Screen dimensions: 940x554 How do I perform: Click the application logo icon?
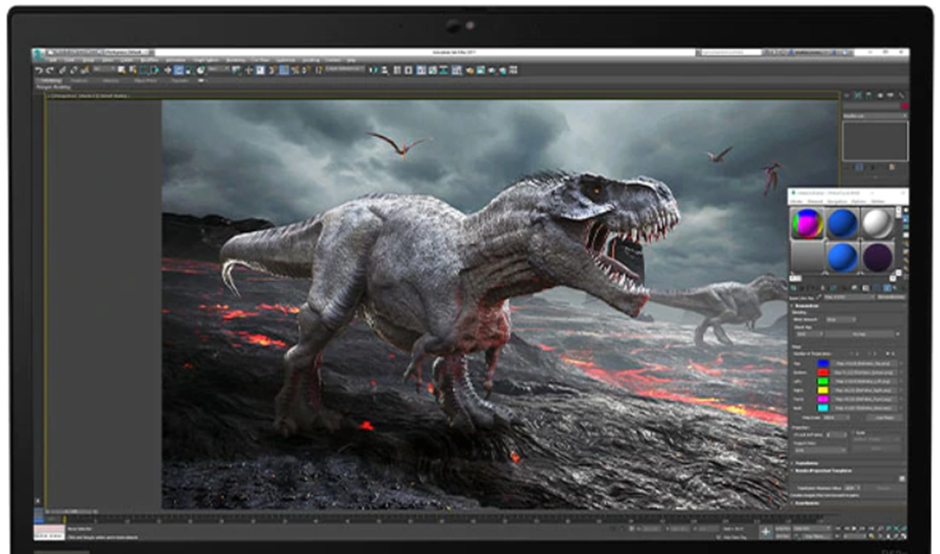pos(37,55)
